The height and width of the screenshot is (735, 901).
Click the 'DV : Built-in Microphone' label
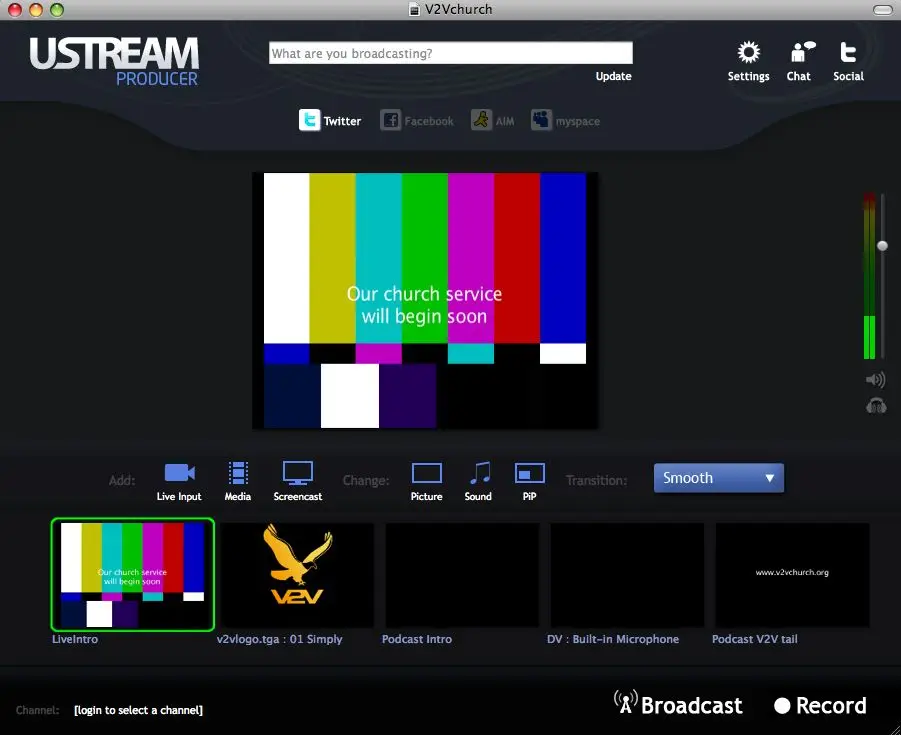[613, 639]
